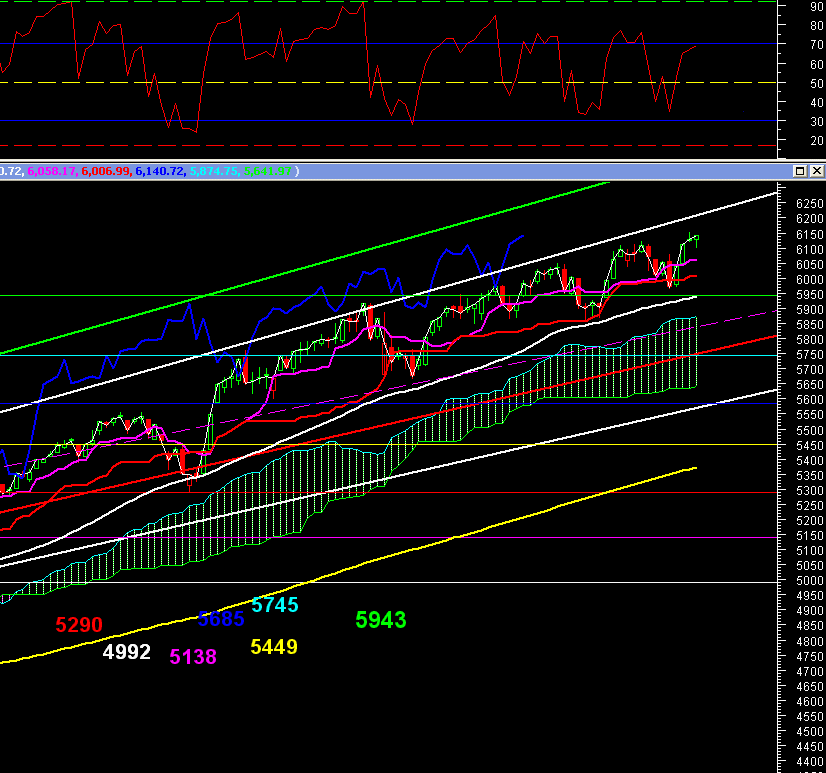Click the 5450 price axis label

tap(810, 445)
